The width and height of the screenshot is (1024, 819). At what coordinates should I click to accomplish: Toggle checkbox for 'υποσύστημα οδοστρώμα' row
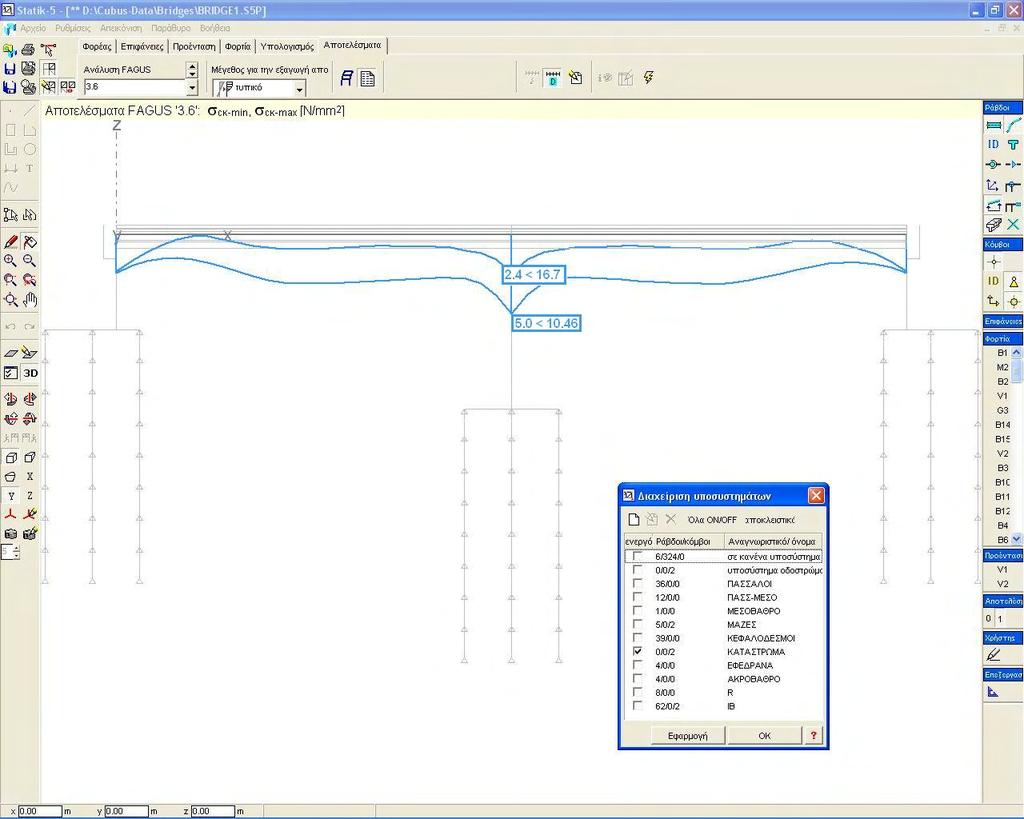coord(637,570)
